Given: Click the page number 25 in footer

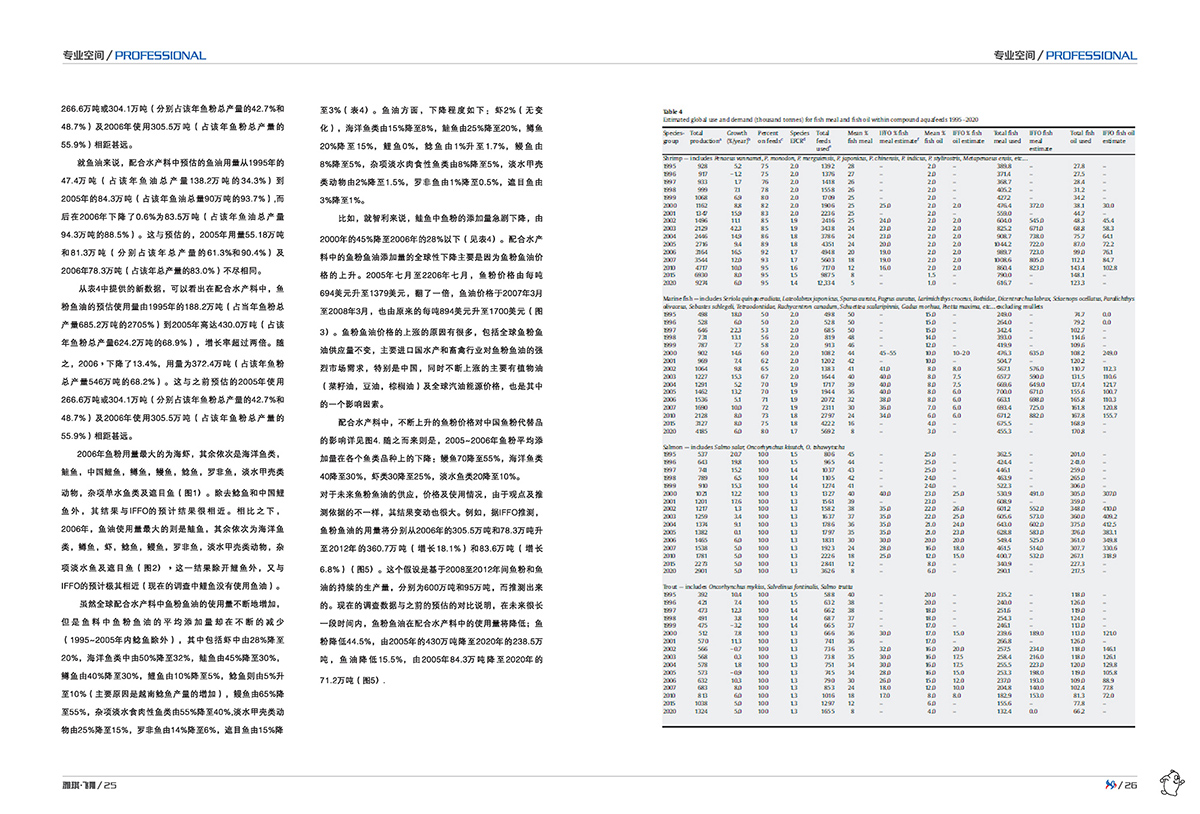Looking at the screenshot, I should [x=110, y=785].
